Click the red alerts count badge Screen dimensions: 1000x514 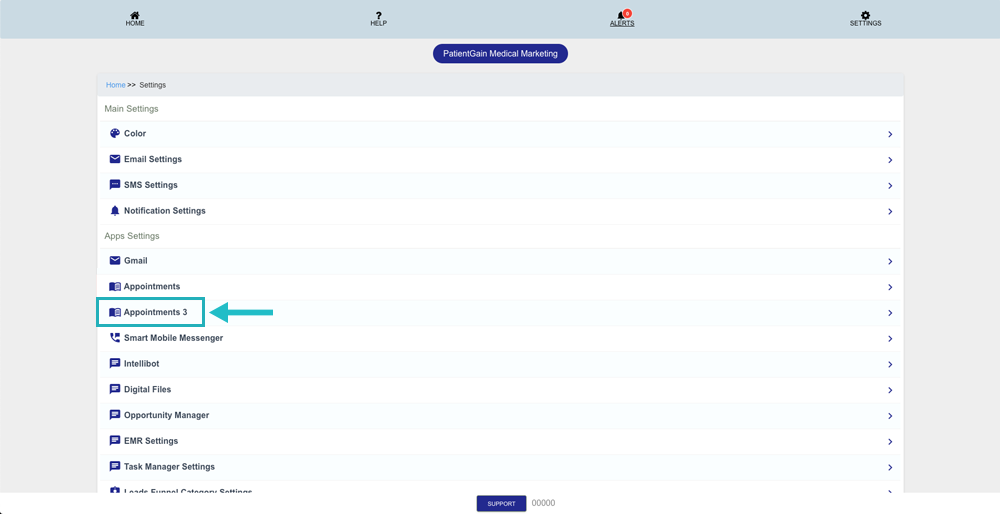(628, 13)
